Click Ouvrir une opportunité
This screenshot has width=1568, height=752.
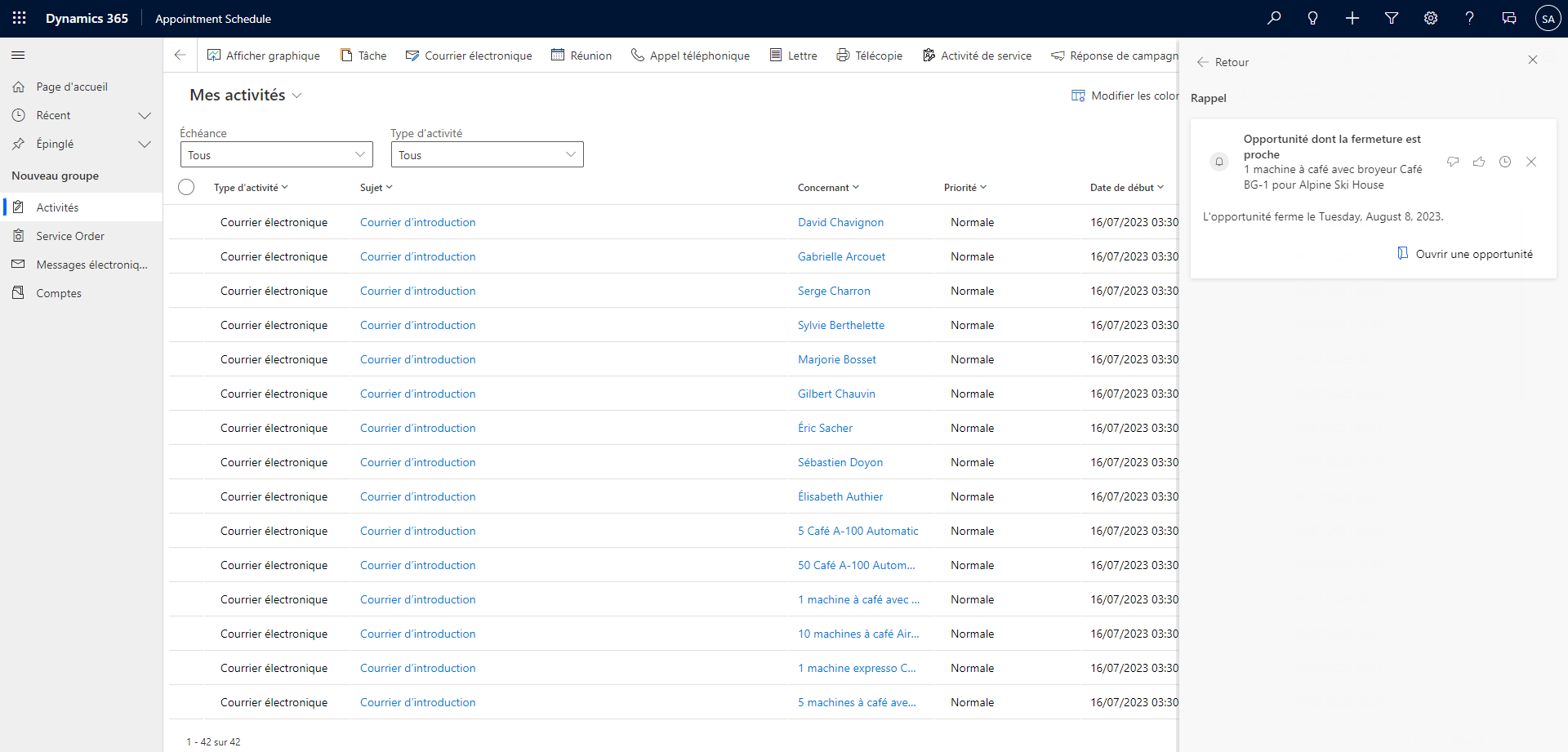(1465, 254)
